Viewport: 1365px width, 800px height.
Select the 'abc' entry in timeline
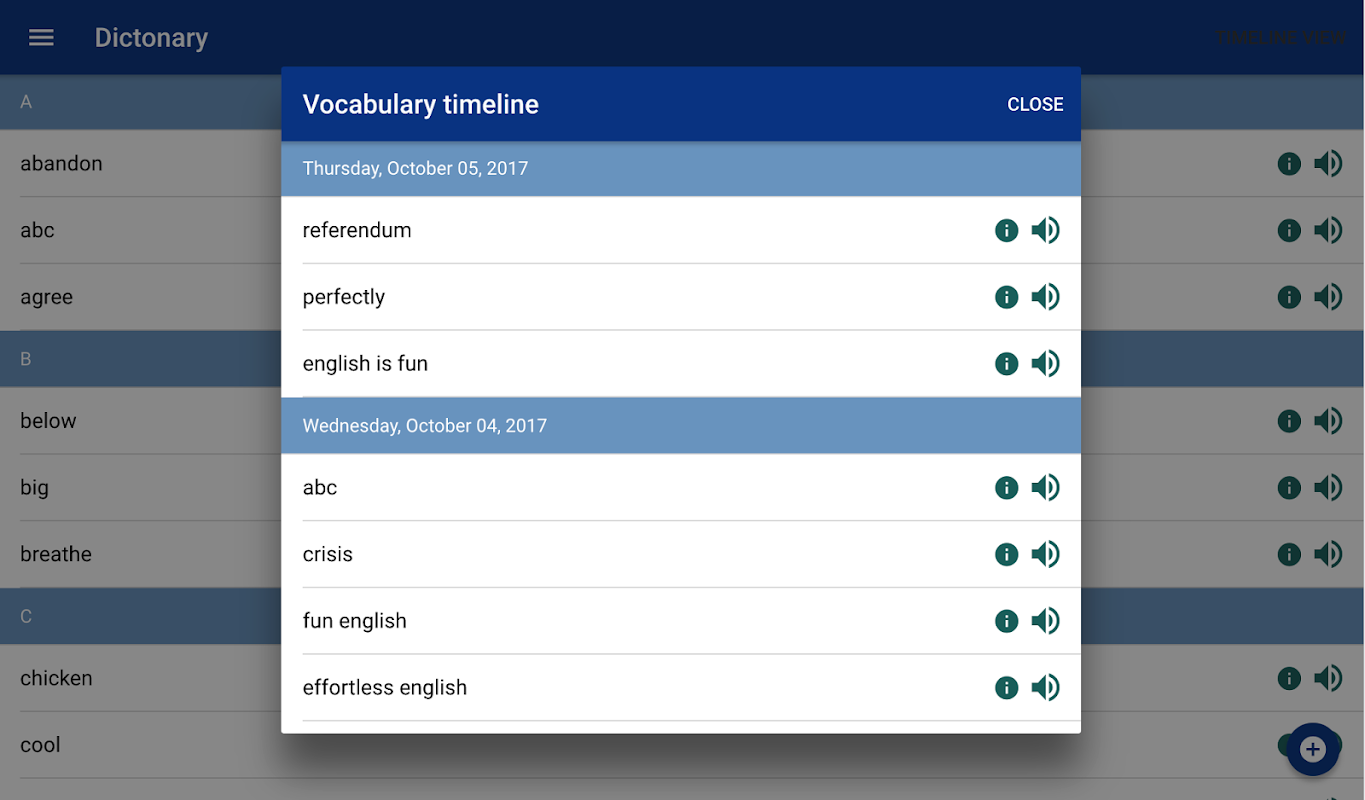coord(320,488)
